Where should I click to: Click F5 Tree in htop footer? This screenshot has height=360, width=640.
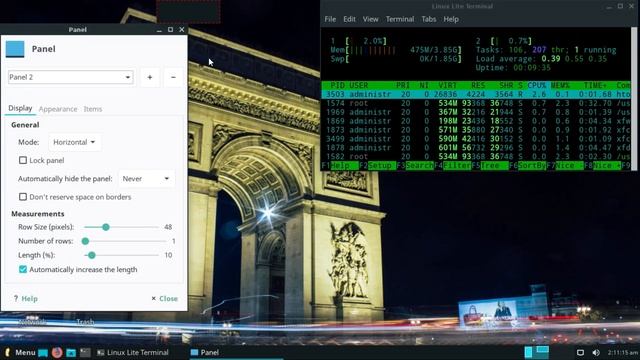point(490,166)
